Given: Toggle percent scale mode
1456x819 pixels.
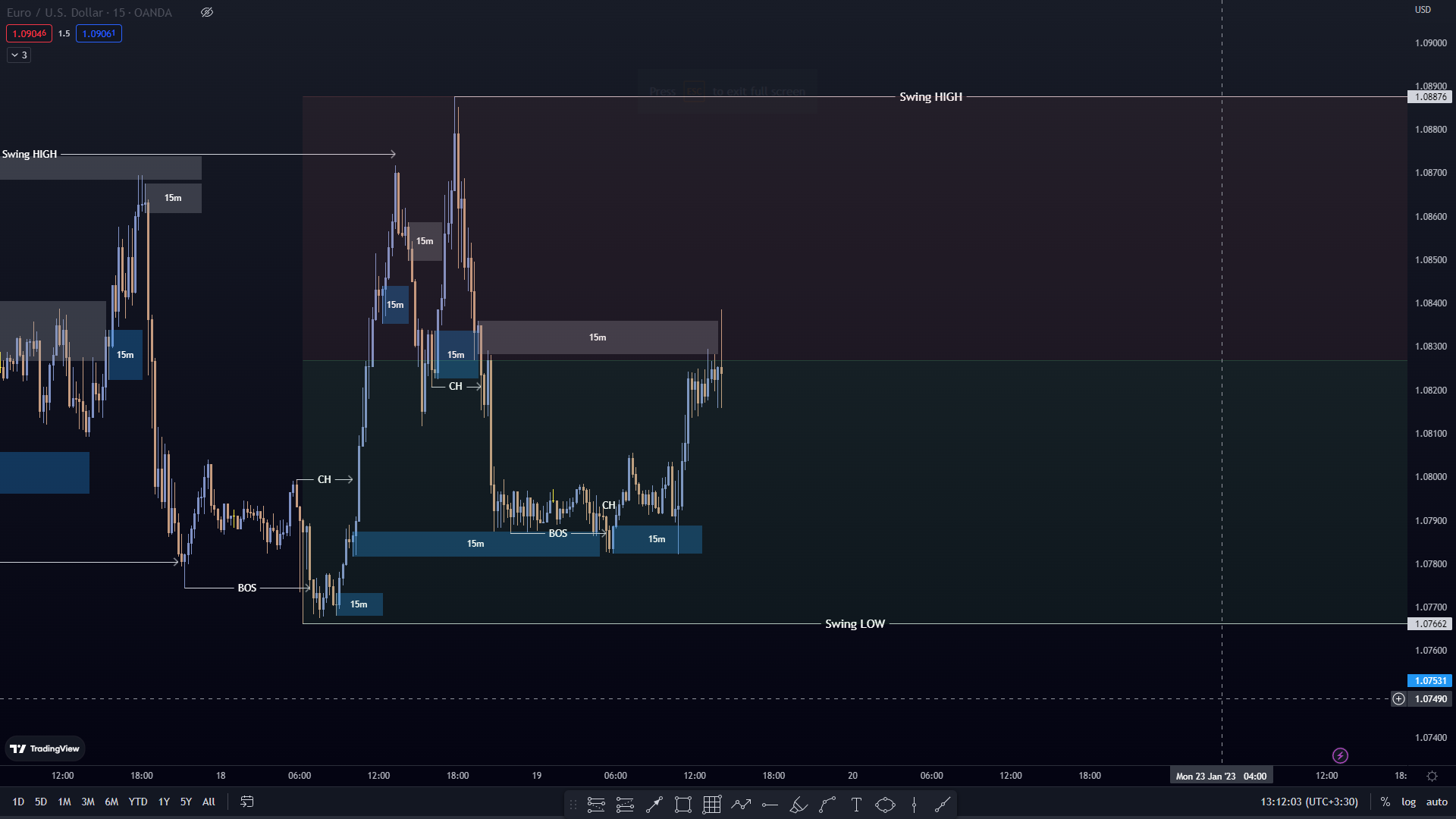Looking at the screenshot, I should pyautogui.click(x=1385, y=802).
